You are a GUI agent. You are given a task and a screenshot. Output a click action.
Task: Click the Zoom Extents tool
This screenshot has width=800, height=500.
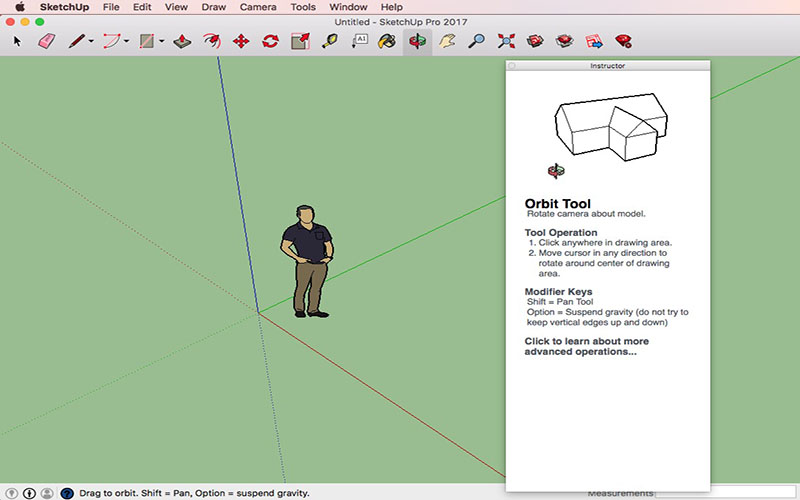(x=506, y=41)
